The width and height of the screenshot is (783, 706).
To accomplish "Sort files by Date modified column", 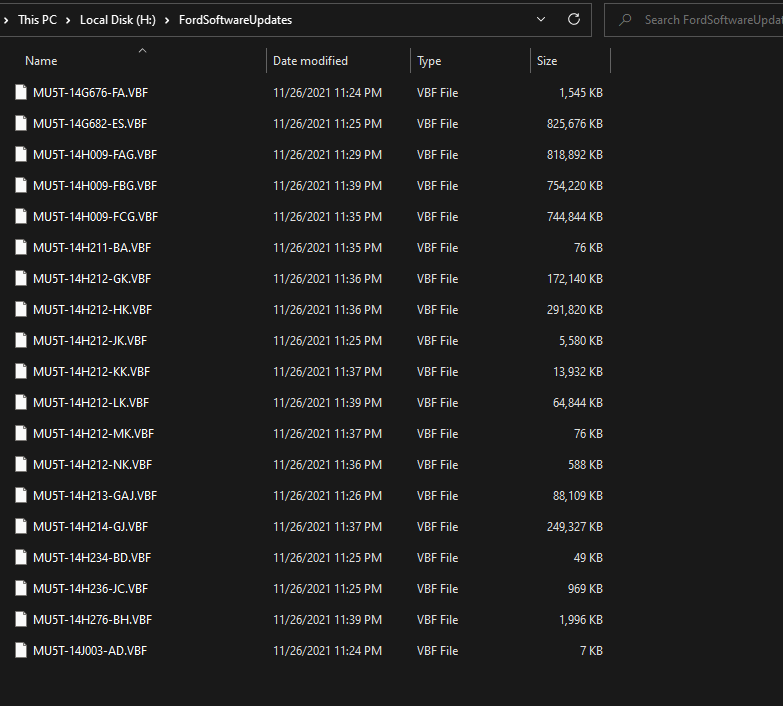I will click(x=310, y=61).
